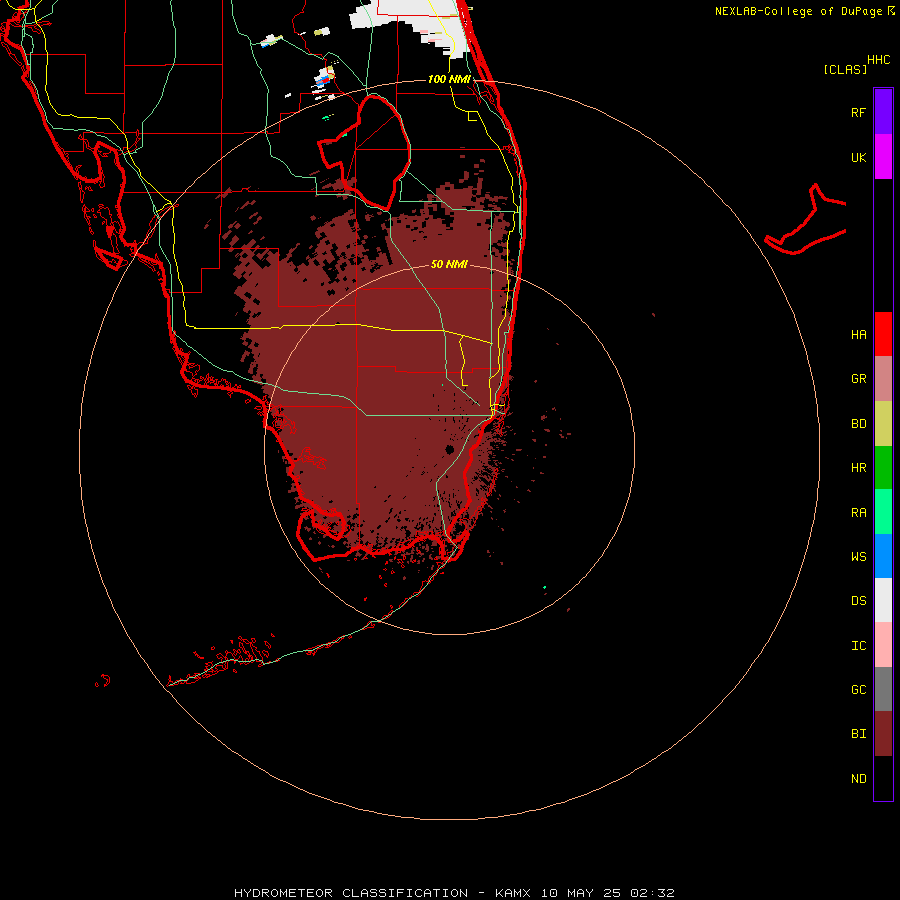Click the 10 MAY 25 date text
Screen dimensions: 900x900
(x=580, y=893)
